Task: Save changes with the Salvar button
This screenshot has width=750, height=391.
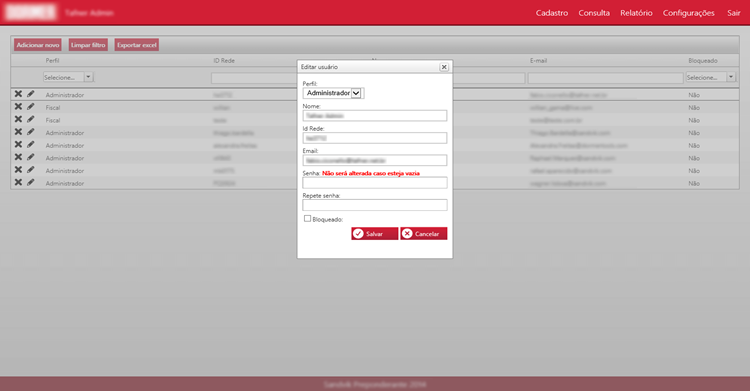Action: (x=375, y=234)
